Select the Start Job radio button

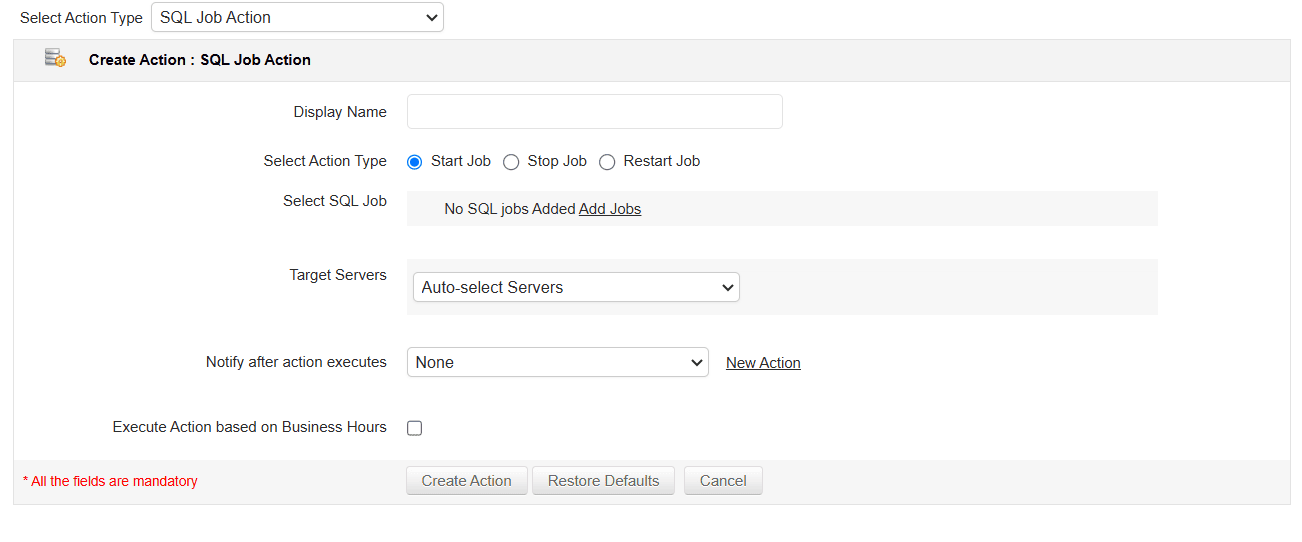(x=415, y=162)
